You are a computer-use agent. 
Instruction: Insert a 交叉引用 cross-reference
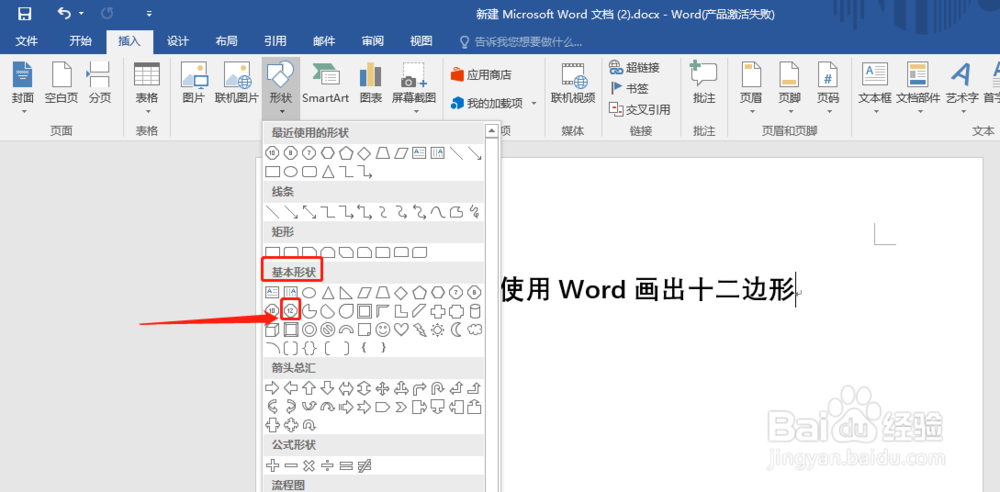point(640,109)
